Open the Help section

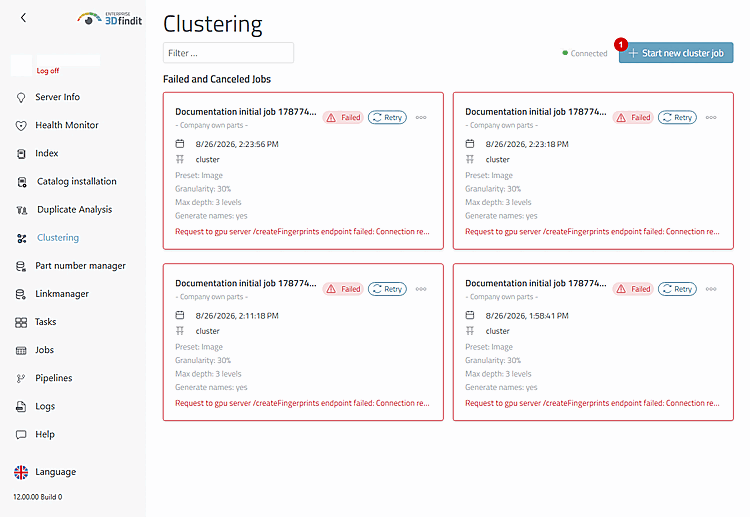coord(45,435)
